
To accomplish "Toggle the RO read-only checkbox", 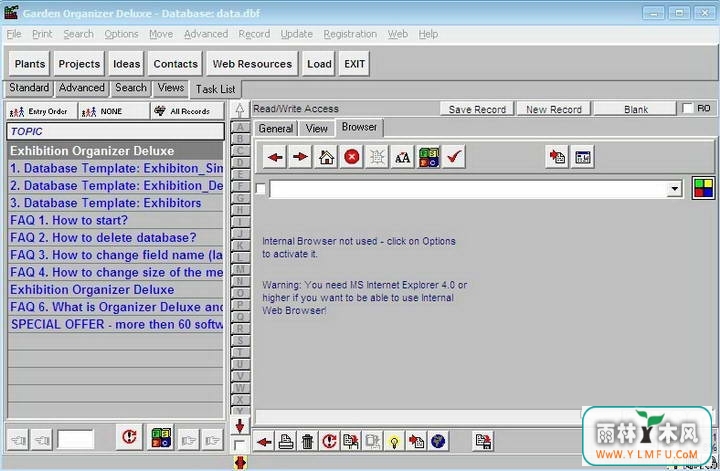I will pos(687,108).
